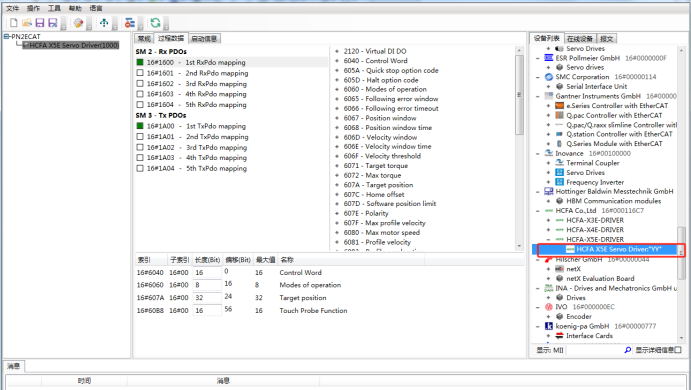This screenshot has height=390, width=691.
Task: Toggle 16#1A00 1st TxPdo mapping checkbox
Action: pyautogui.click(x=140, y=126)
